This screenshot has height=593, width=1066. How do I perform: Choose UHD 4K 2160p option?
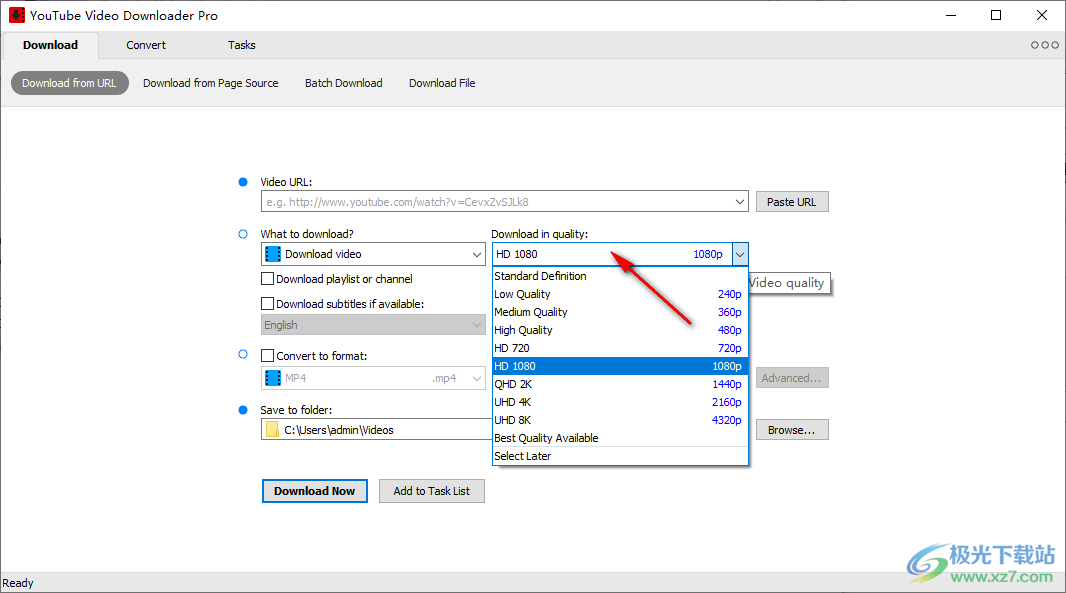click(620, 403)
